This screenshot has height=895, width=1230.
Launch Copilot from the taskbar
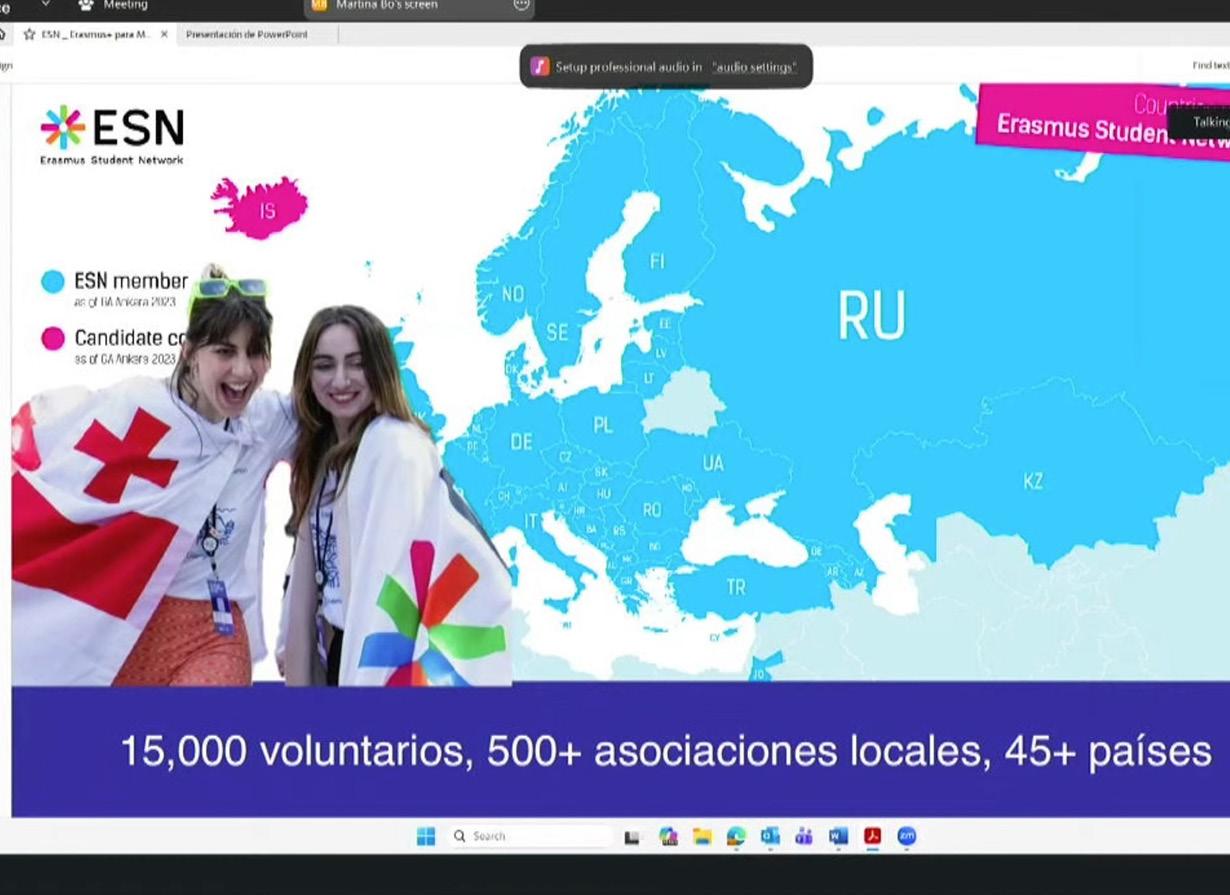pos(668,836)
